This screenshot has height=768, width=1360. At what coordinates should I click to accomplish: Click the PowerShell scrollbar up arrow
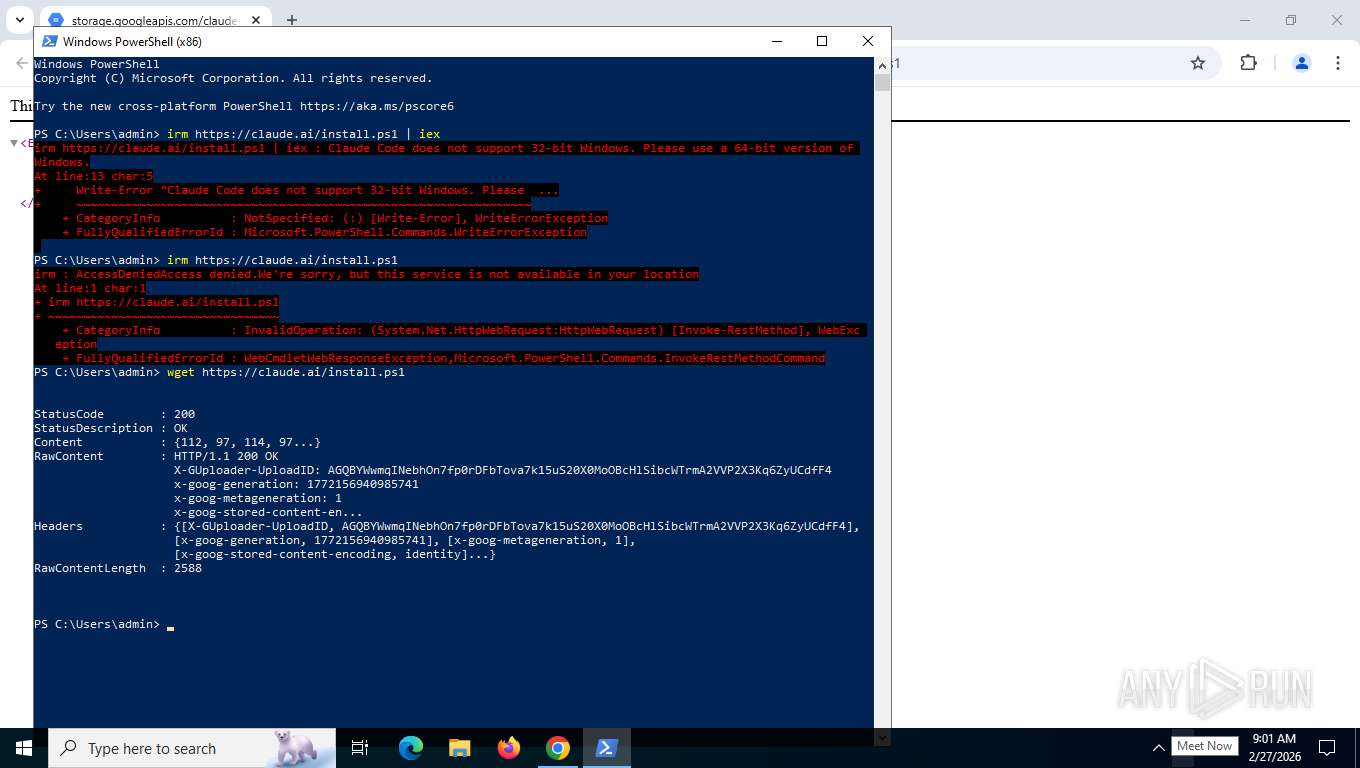[882, 64]
